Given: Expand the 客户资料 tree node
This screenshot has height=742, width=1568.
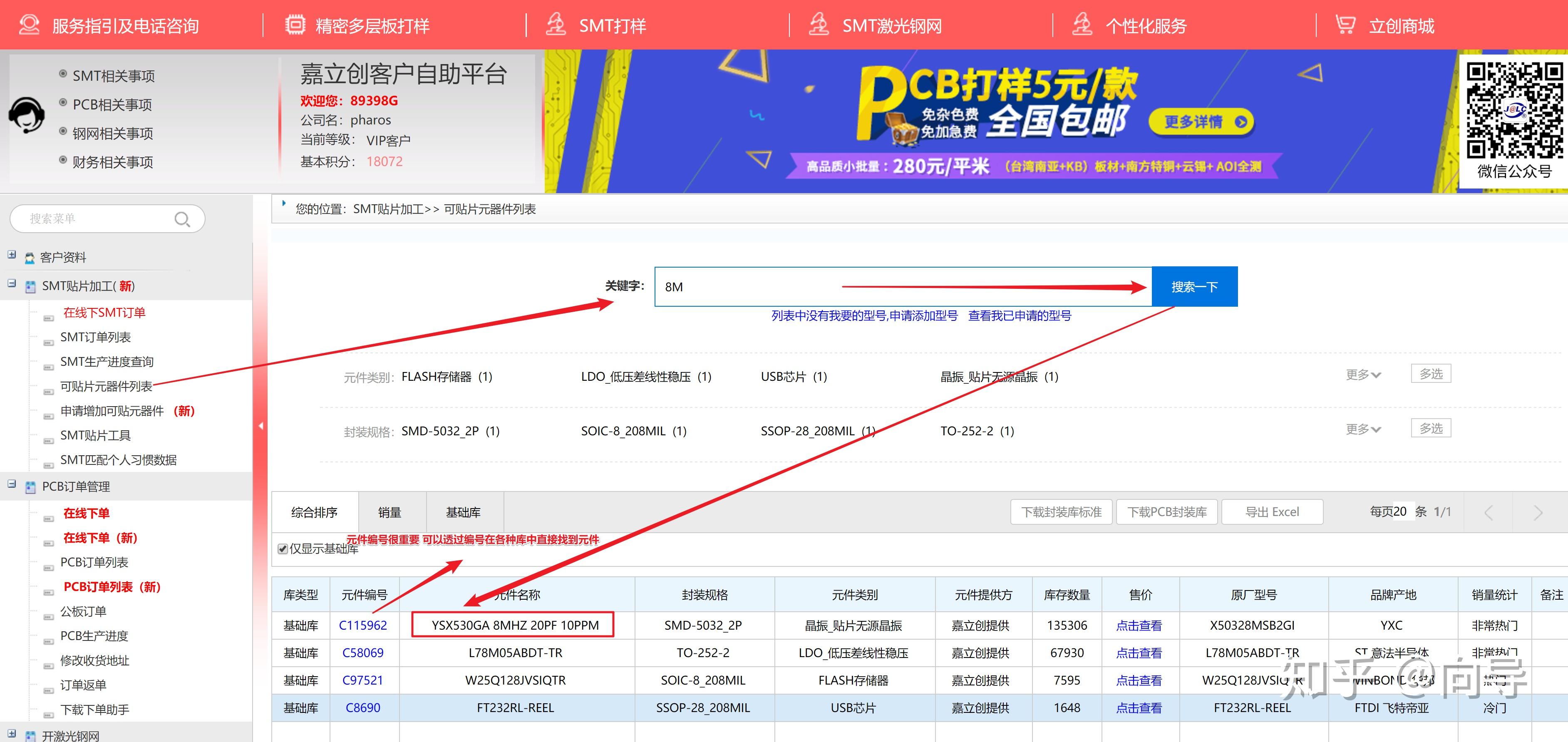Looking at the screenshot, I should click(12, 254).
